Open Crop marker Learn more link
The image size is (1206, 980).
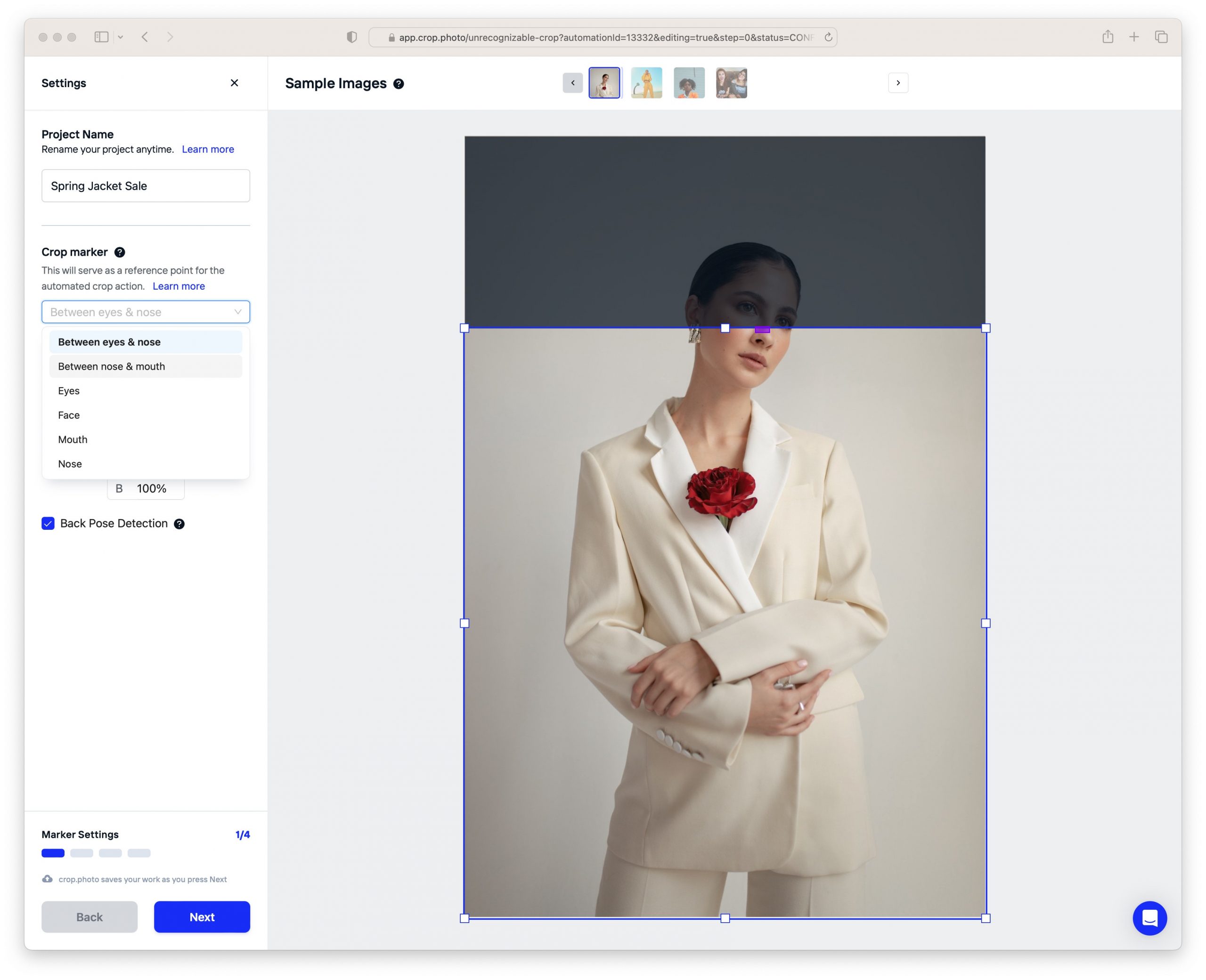pos(179,286)
